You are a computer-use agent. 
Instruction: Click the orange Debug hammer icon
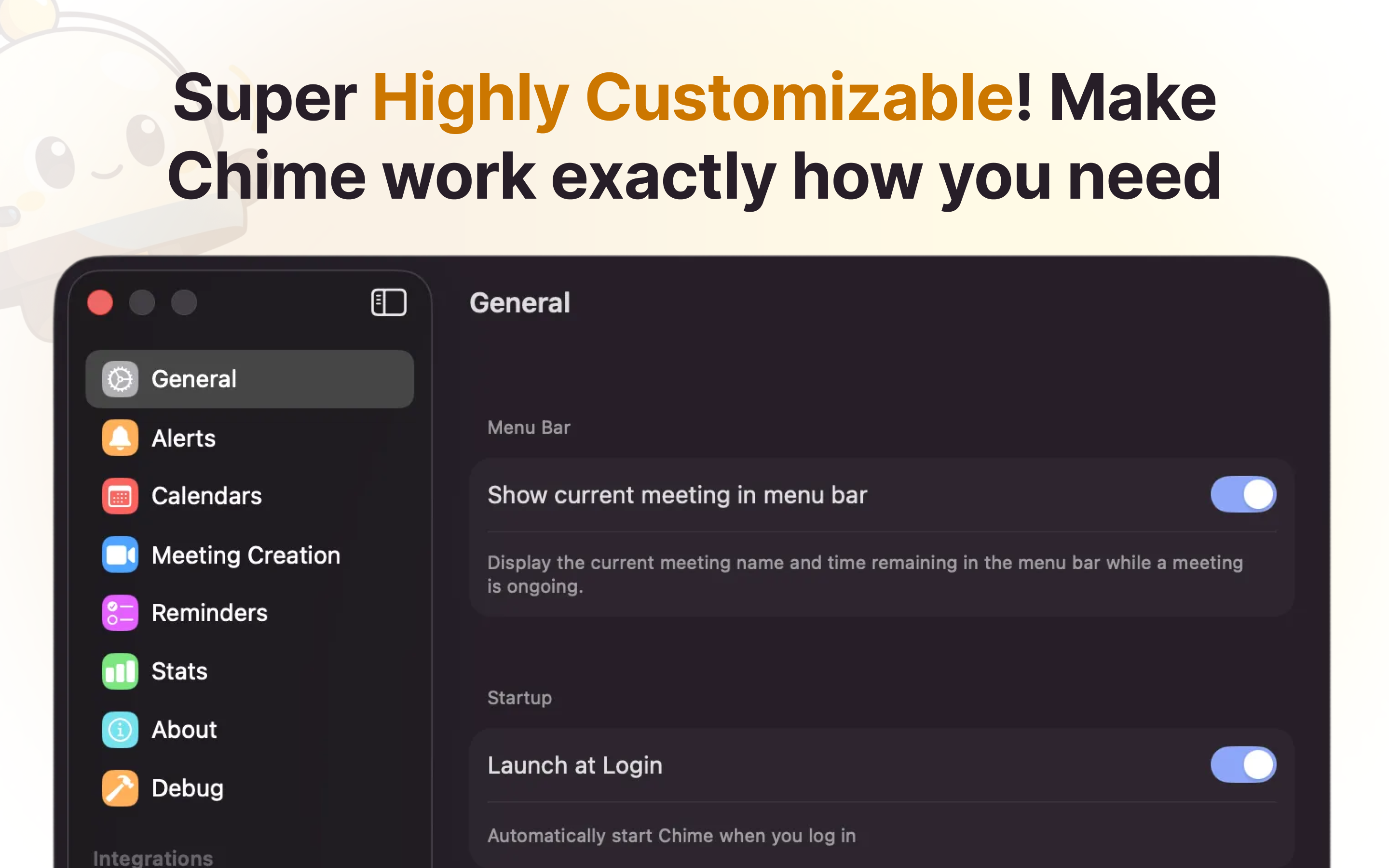[x=120, y=788]
